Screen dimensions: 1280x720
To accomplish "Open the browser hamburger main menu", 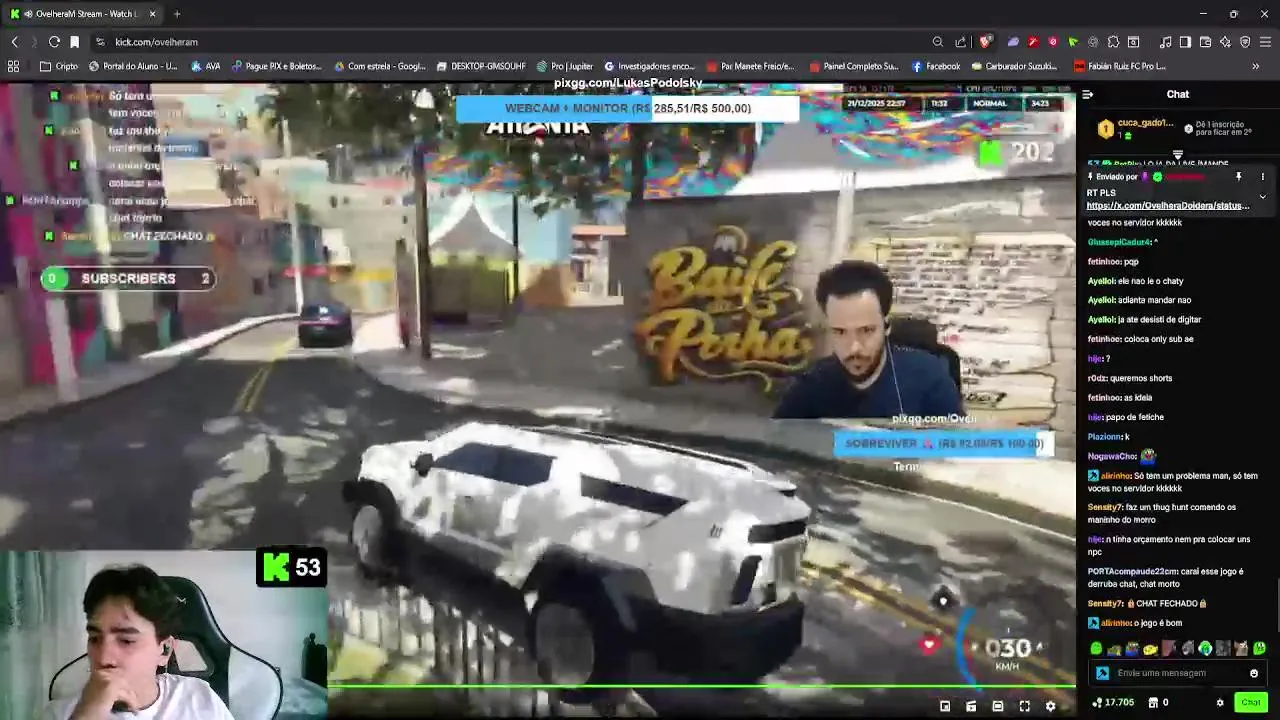I will click(x=1265, y=42).
